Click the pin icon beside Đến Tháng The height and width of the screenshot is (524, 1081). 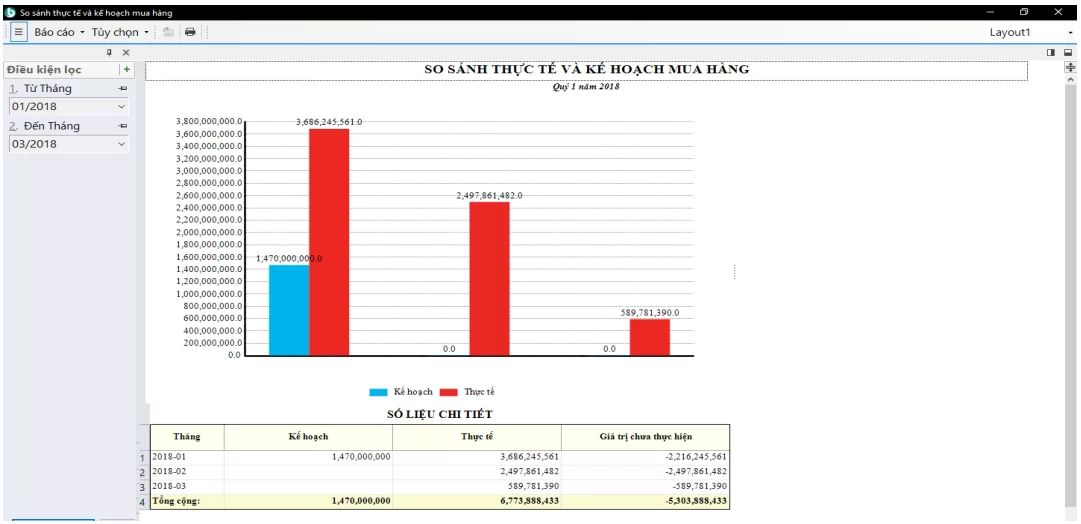coord(123,126)
